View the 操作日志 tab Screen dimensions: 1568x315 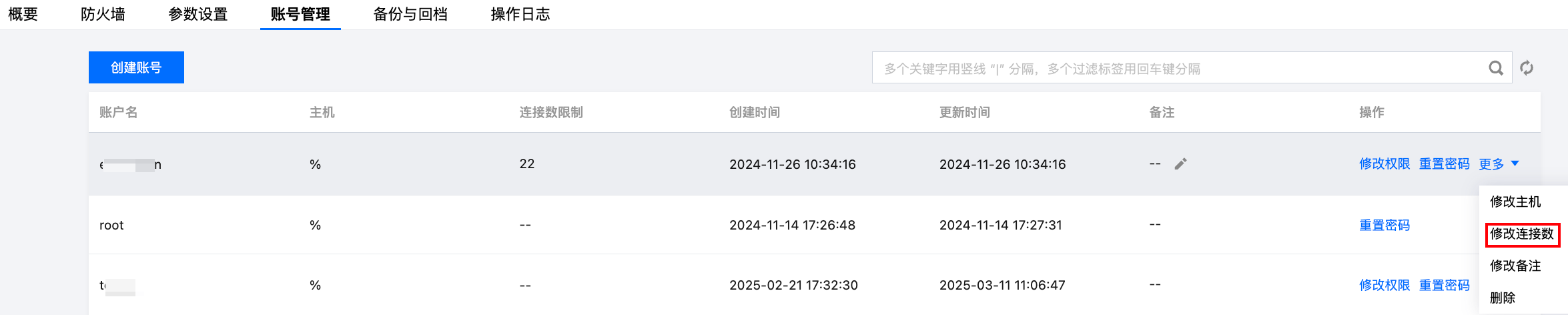click(x=520, y=14)
